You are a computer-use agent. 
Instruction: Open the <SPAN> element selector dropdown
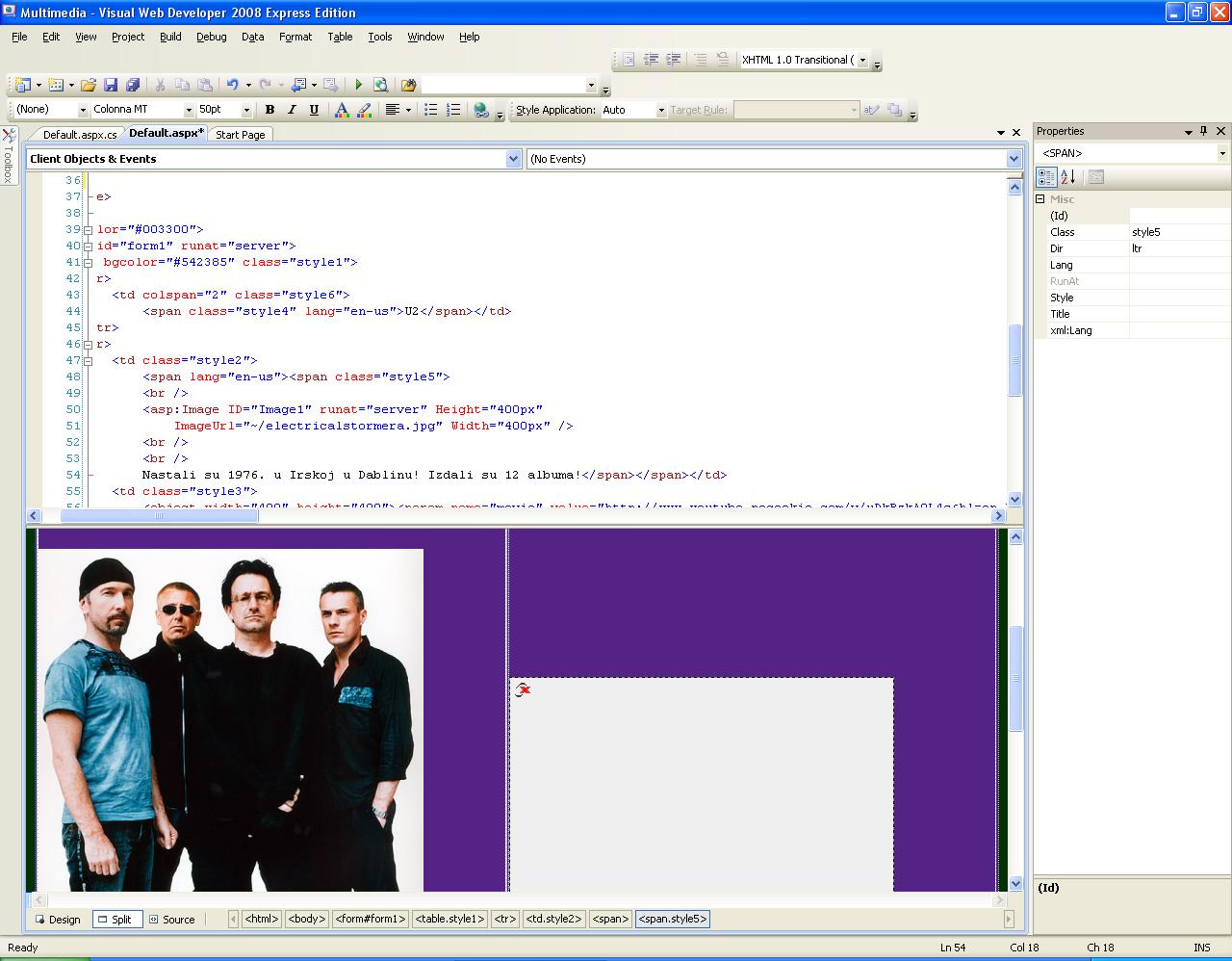tap(1222, 153)
